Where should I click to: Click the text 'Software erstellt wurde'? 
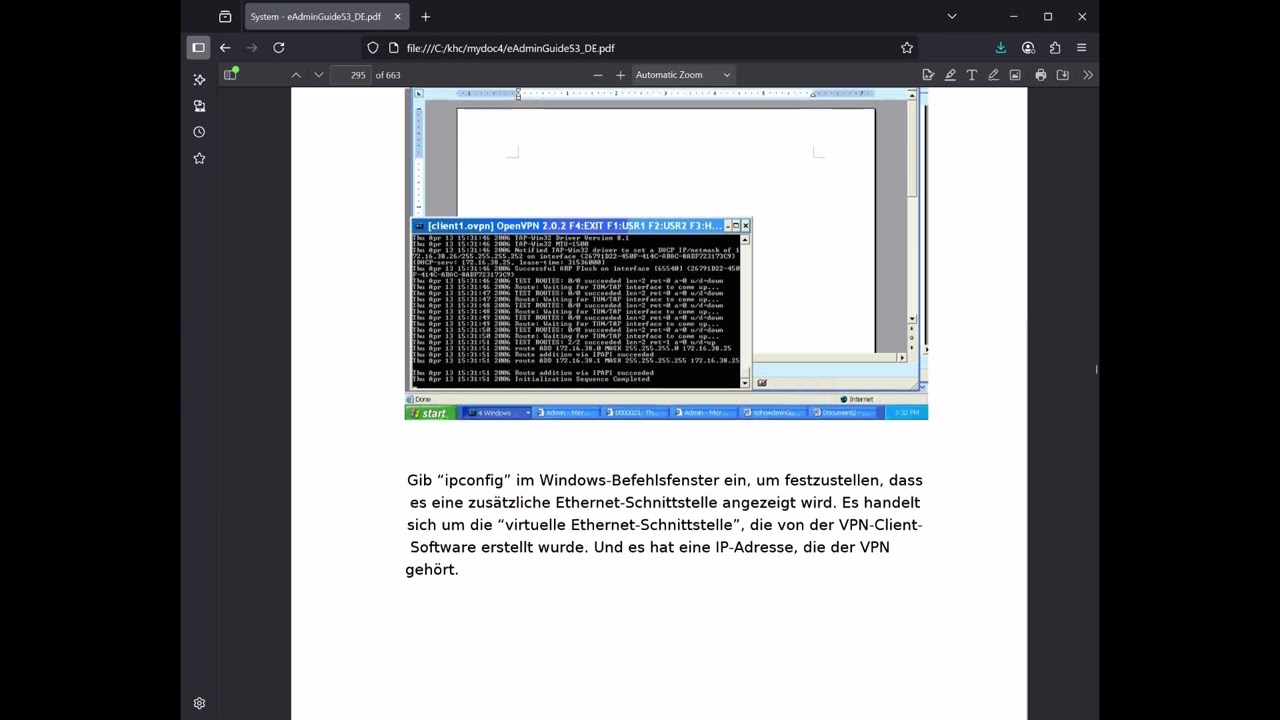498,547
